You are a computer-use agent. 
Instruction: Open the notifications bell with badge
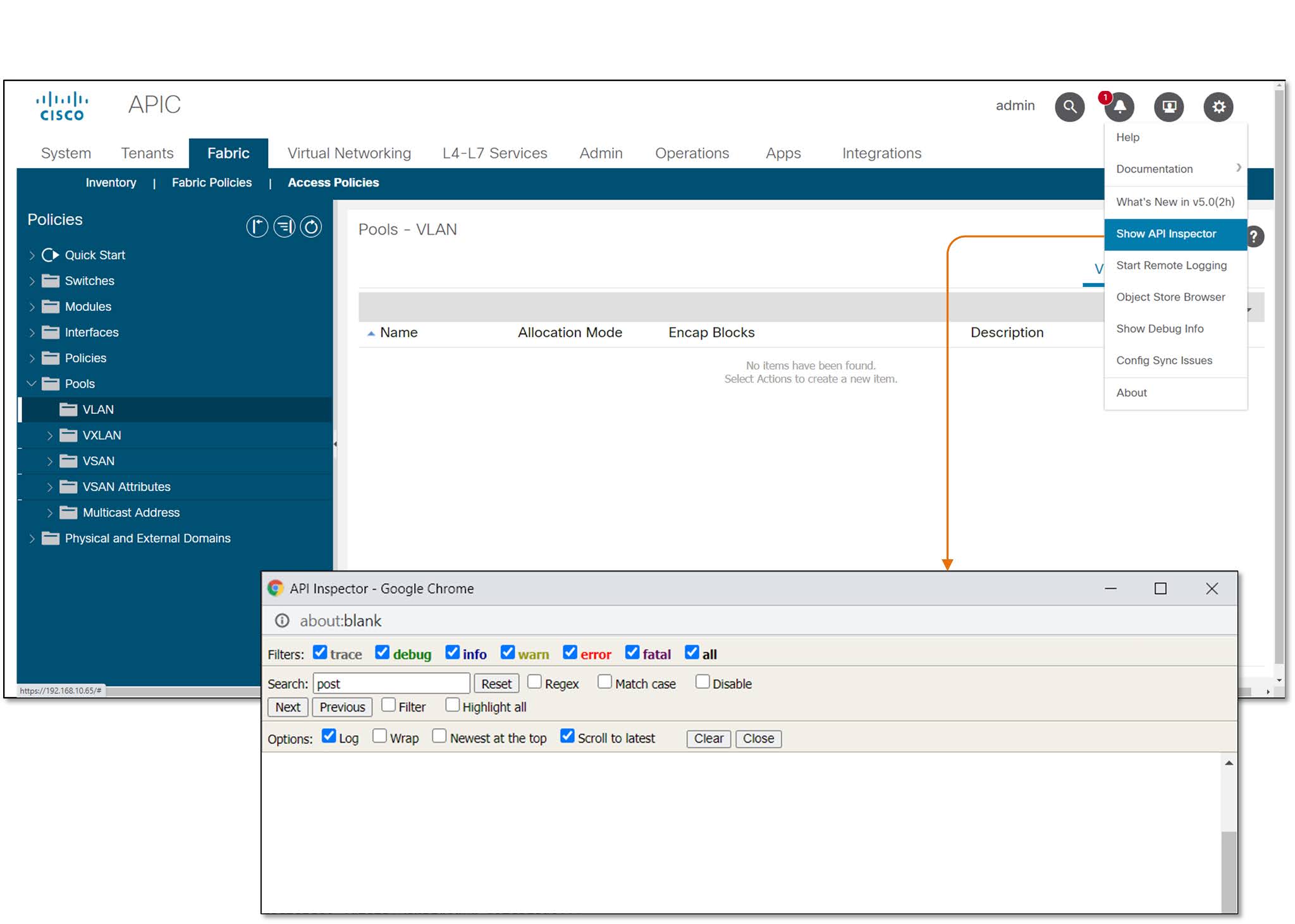point(1119,107)
